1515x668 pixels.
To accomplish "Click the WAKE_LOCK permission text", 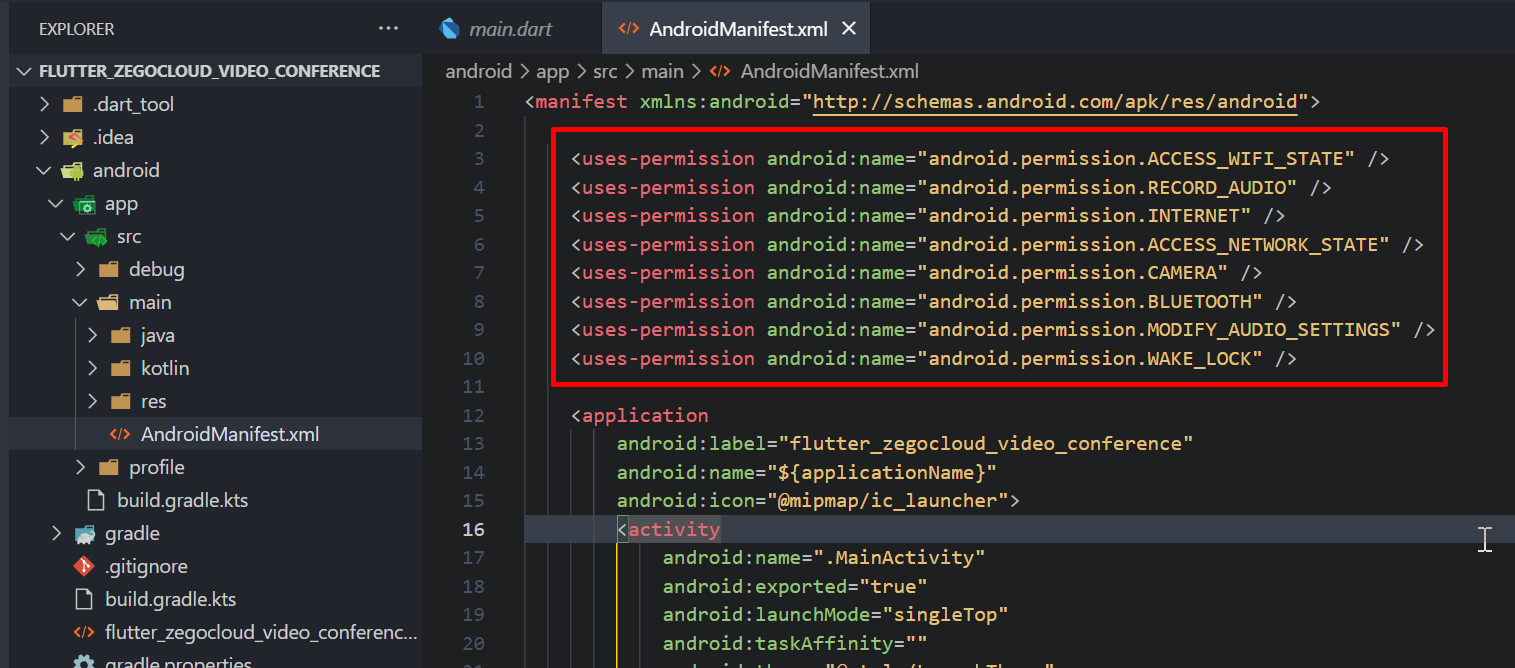I will [x=1199, y=358].
